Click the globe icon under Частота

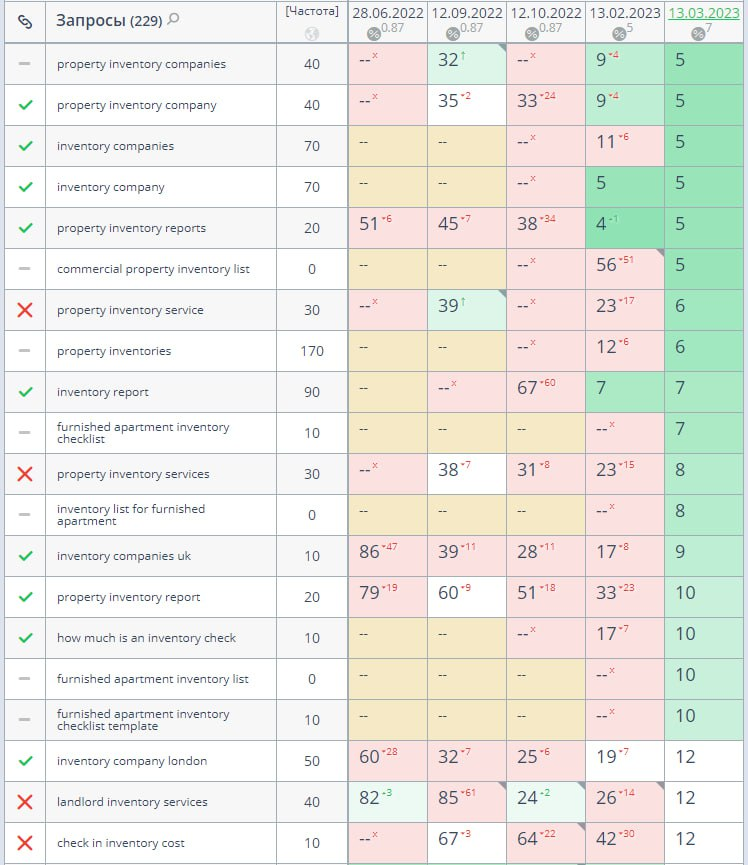click(312, 32)
